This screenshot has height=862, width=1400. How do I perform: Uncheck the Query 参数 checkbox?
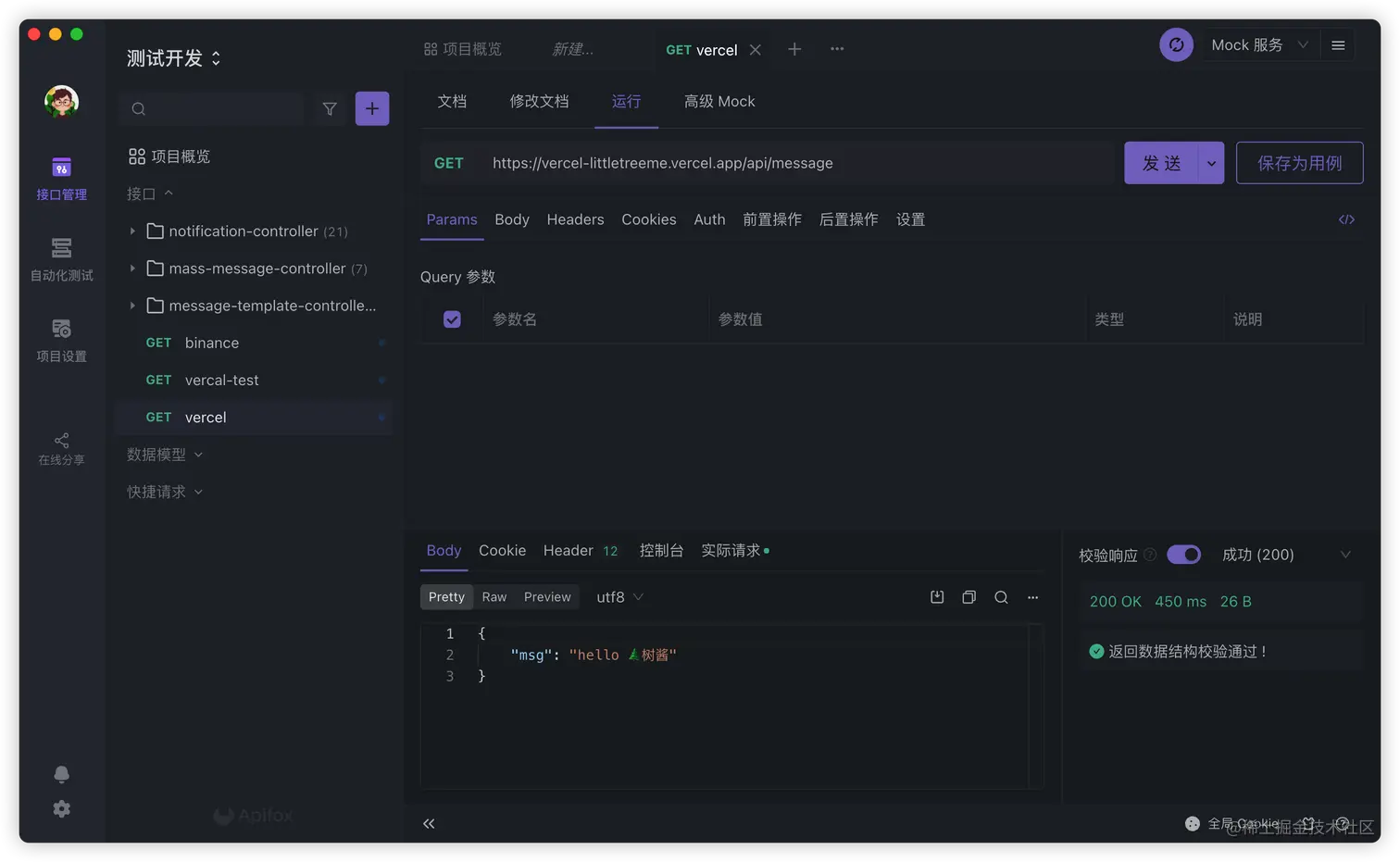click(x=452, y=319)
